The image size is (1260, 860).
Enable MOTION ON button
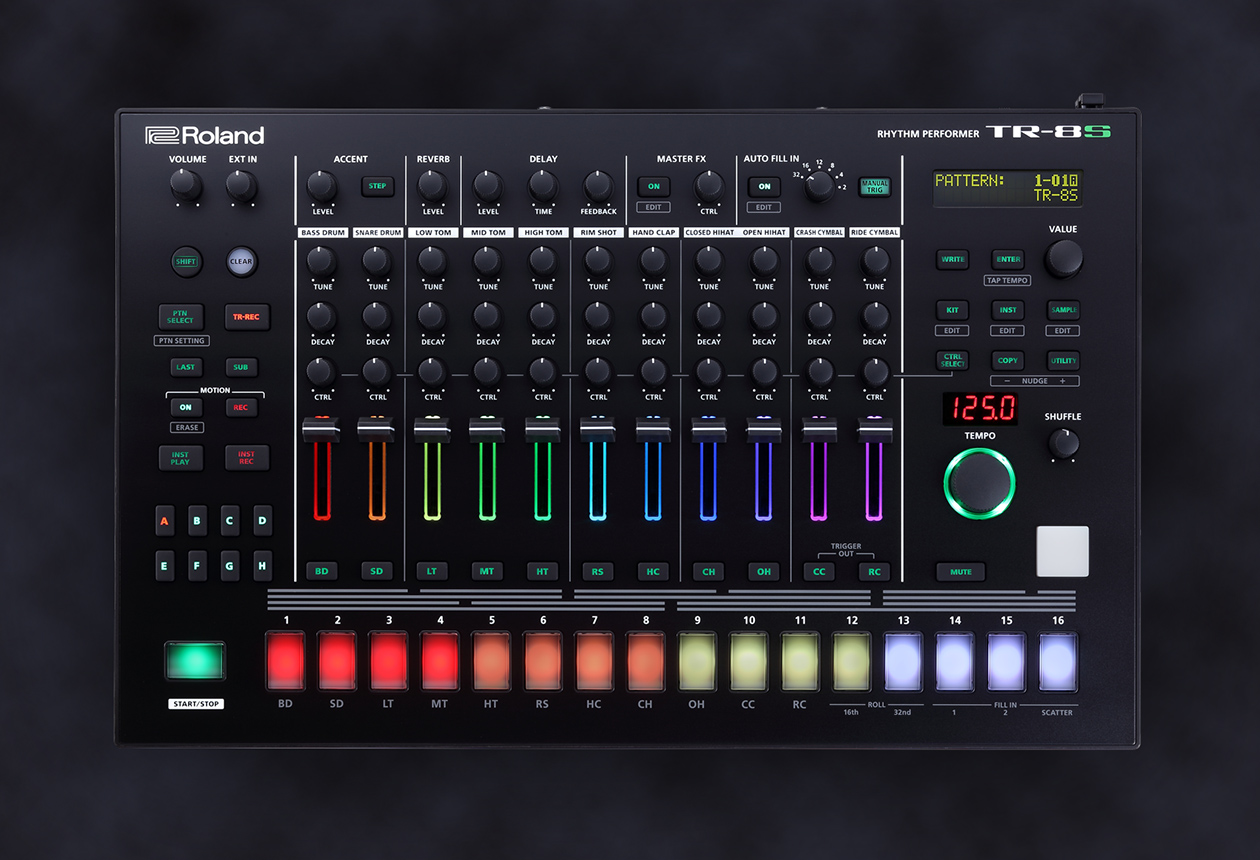tap(185, 407)
